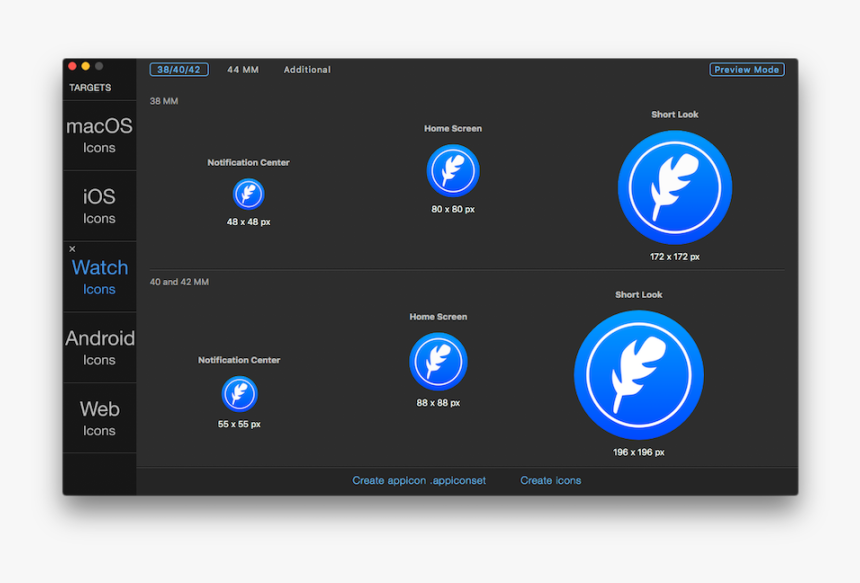
Task: Click Create appicon .appiconset
Action: coord(419,480)
